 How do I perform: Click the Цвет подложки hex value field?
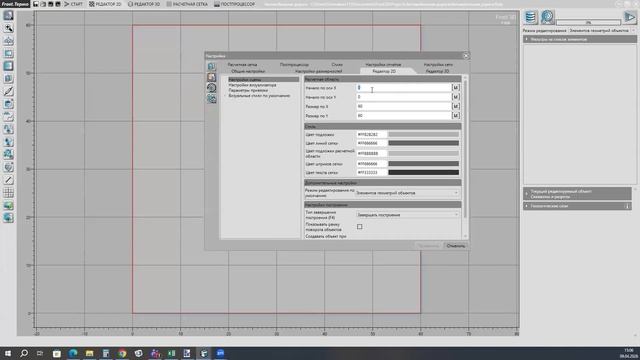[x=371, y=134]
